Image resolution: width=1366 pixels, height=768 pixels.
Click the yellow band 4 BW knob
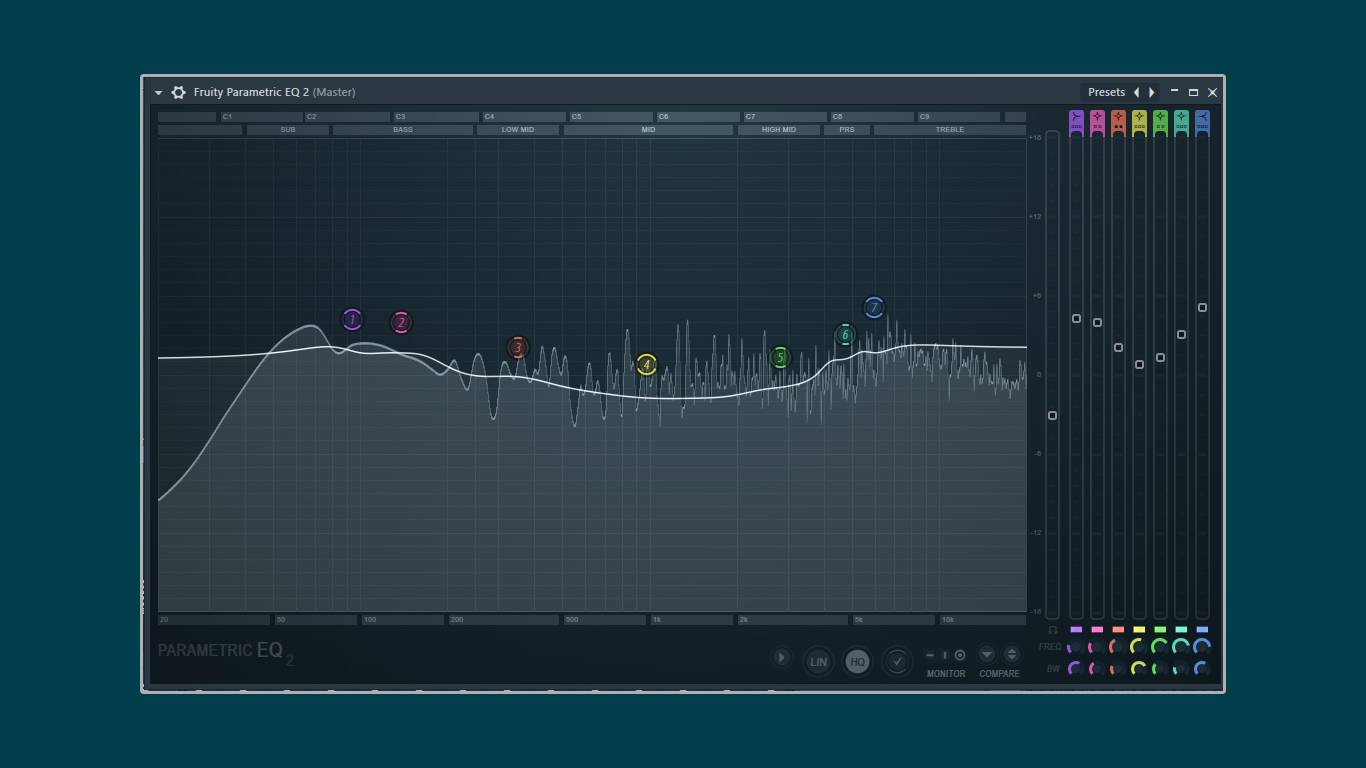click(1139, 669)
